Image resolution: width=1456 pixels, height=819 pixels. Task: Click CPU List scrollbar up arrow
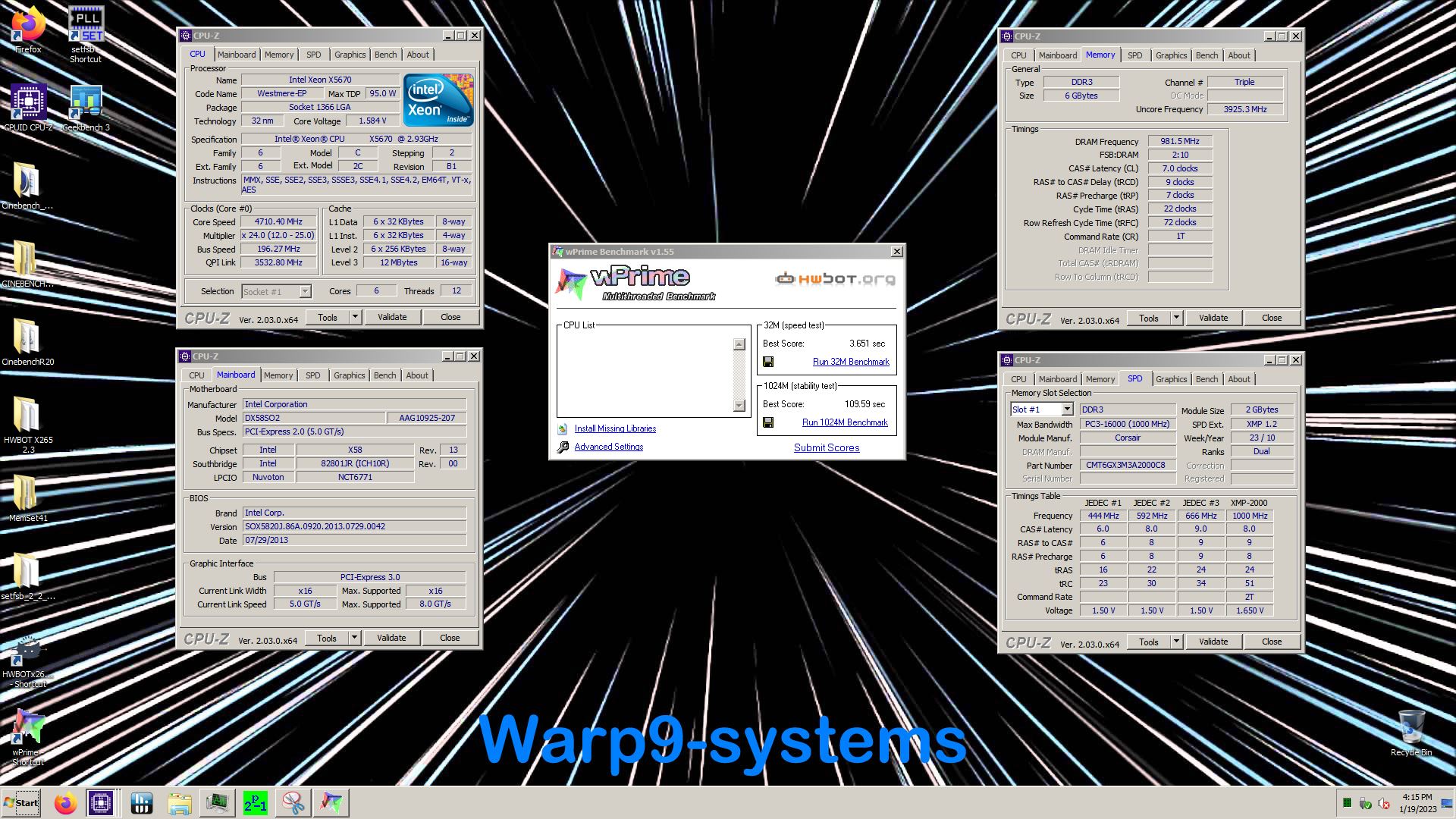coord(739,344)
